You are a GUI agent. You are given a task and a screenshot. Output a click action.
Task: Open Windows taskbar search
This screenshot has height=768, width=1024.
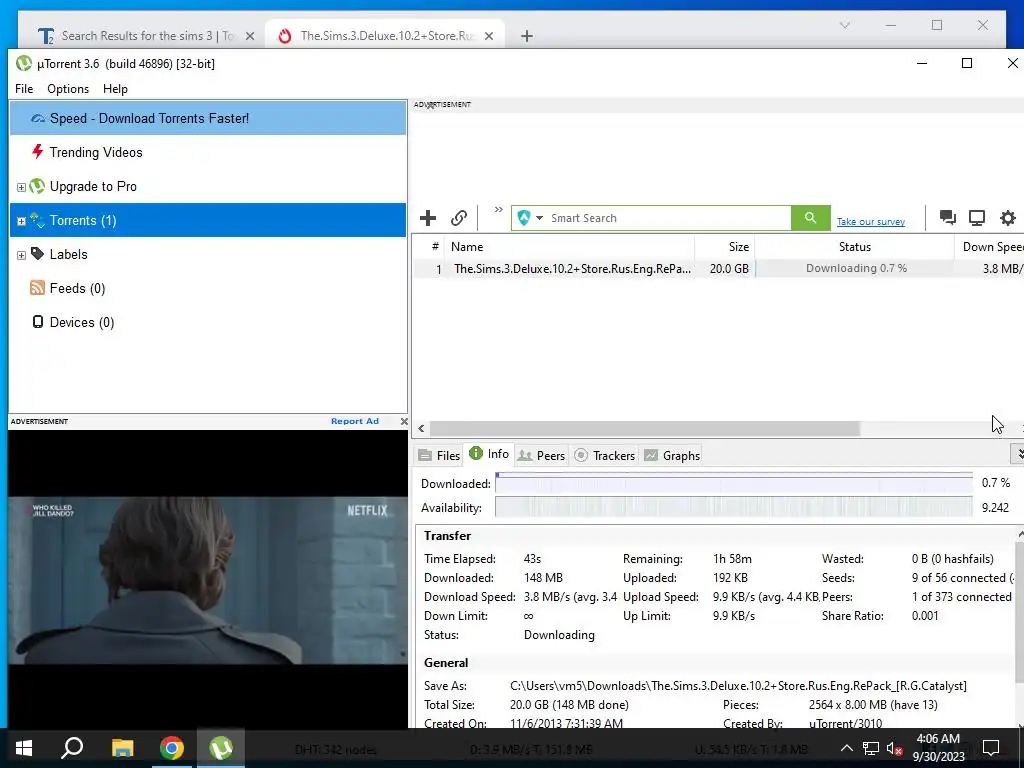point(72,748)
